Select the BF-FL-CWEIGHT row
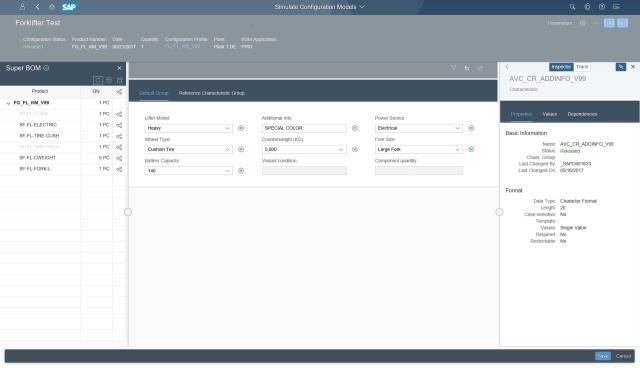The image size is (640, 368). click(63, 158)
